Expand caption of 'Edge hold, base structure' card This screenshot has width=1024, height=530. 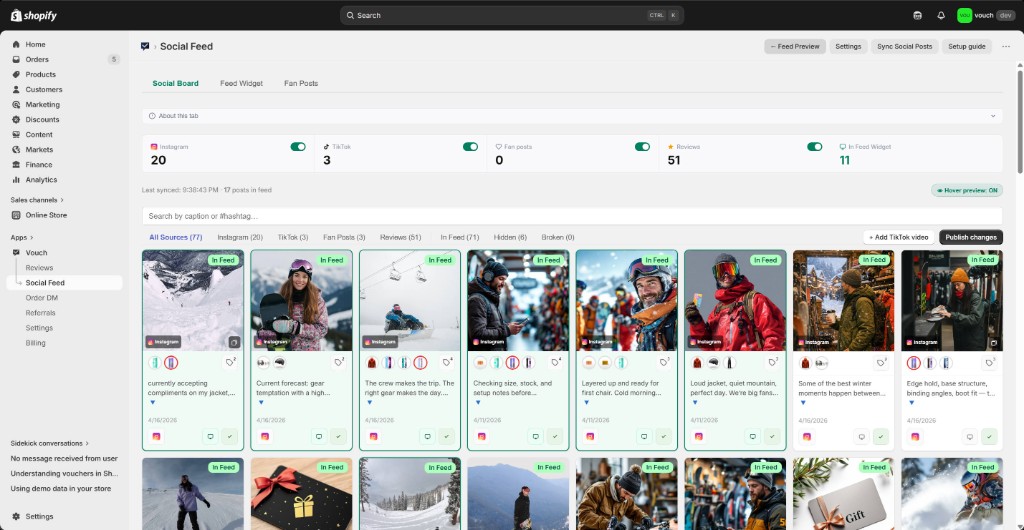(912, 403)
